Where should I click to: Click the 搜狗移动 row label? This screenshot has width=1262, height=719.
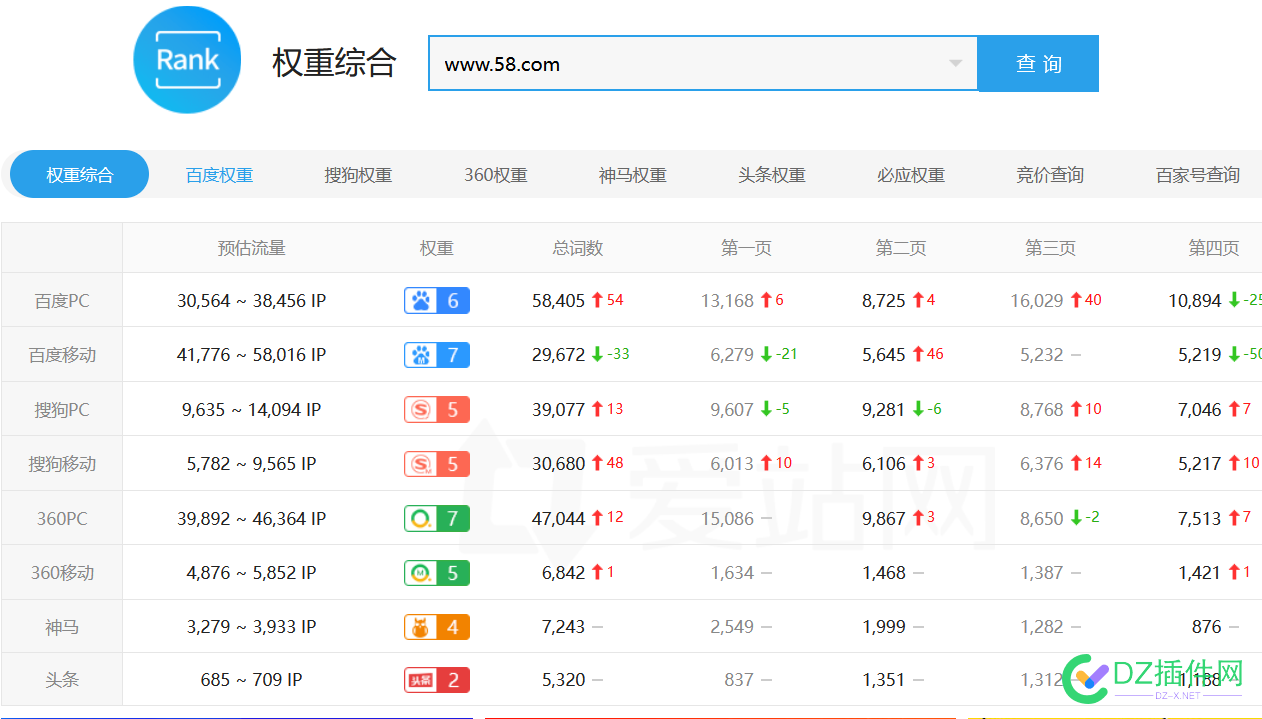pos(62,464)
